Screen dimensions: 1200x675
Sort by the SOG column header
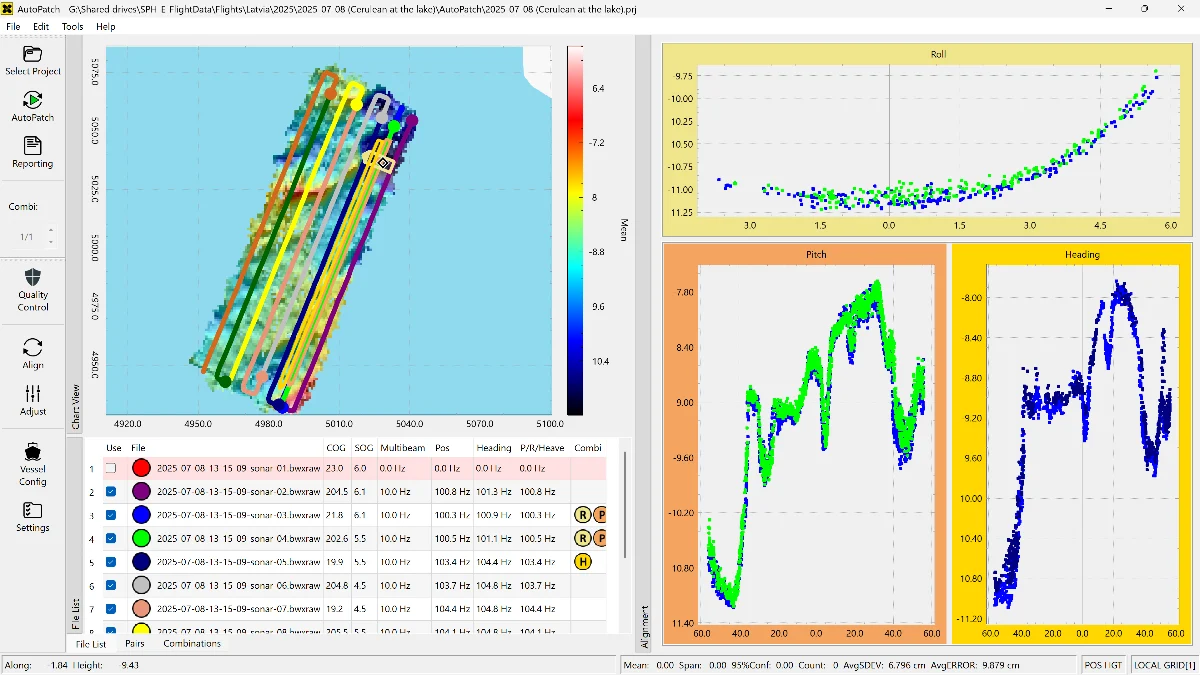pyautogui.click(x=362, y=448)
